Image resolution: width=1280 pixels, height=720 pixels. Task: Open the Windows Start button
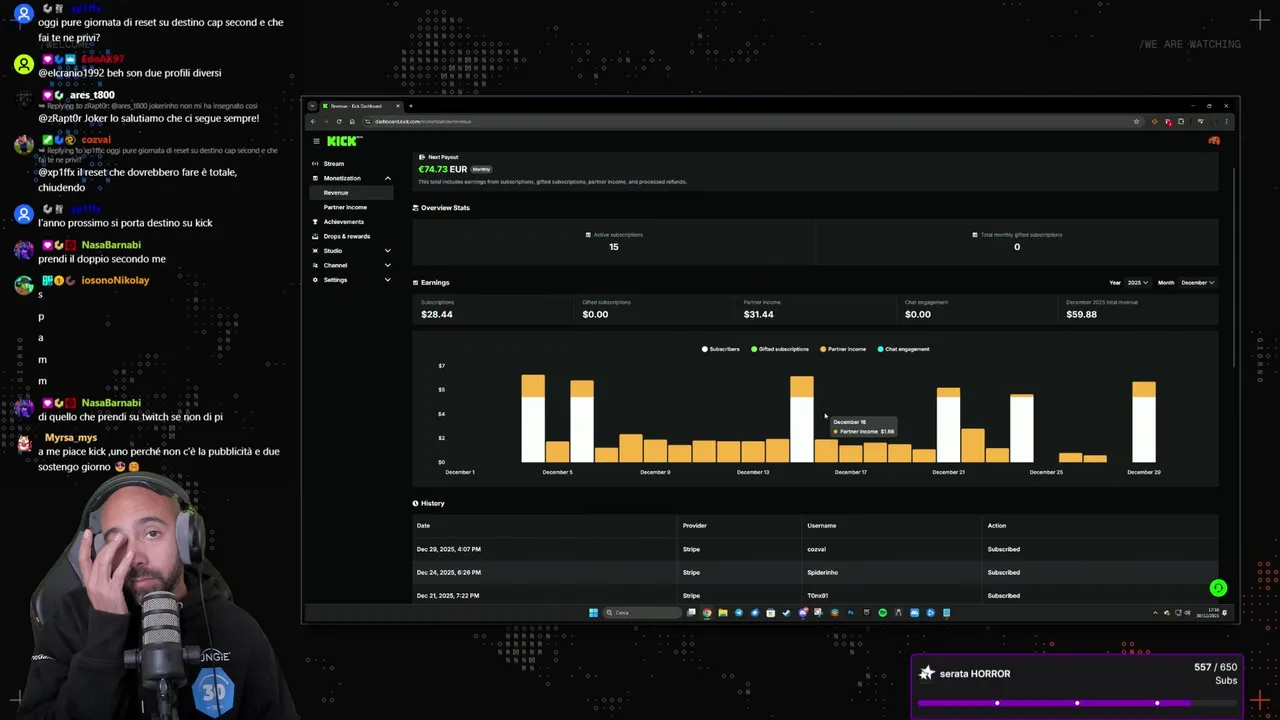593,613
